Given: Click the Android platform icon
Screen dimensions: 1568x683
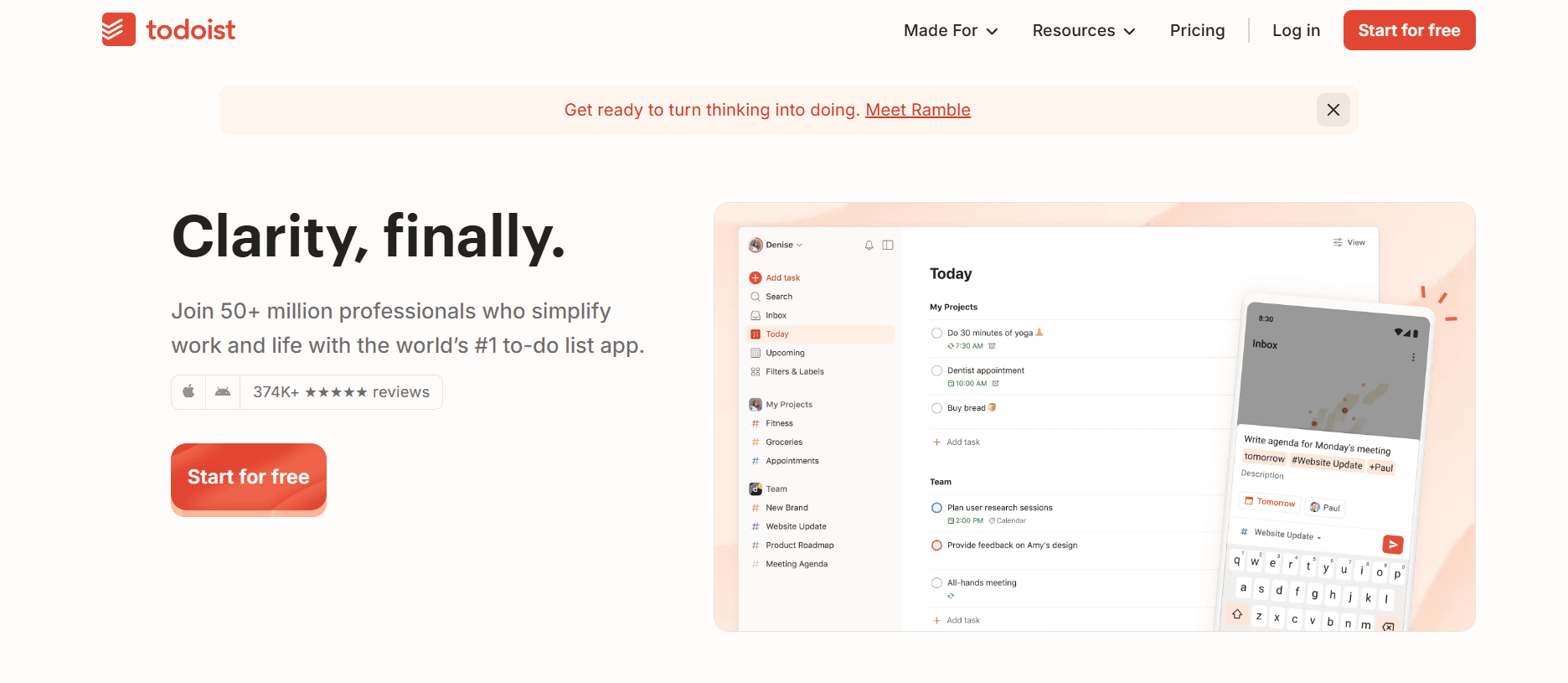Looking at the screenshot, I should [x=223, y=391].
